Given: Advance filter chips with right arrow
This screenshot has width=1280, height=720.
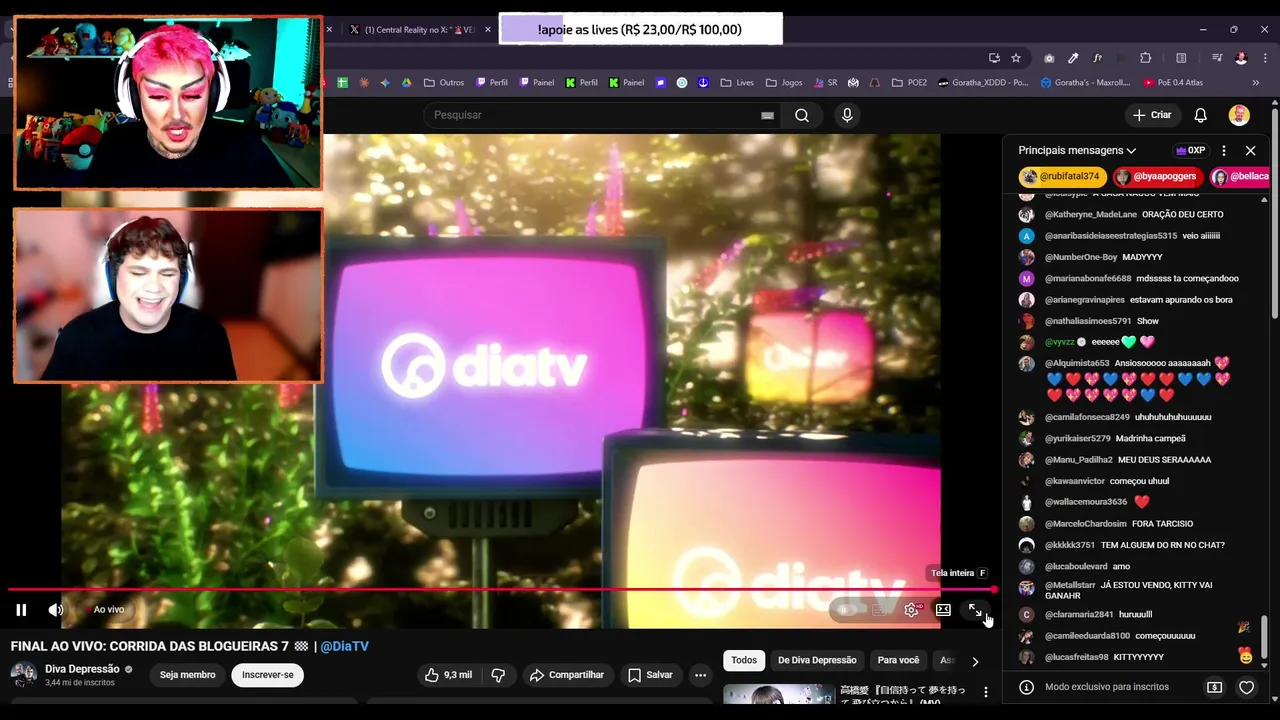Looking at the screenshot, I should (x=975, y=661).
